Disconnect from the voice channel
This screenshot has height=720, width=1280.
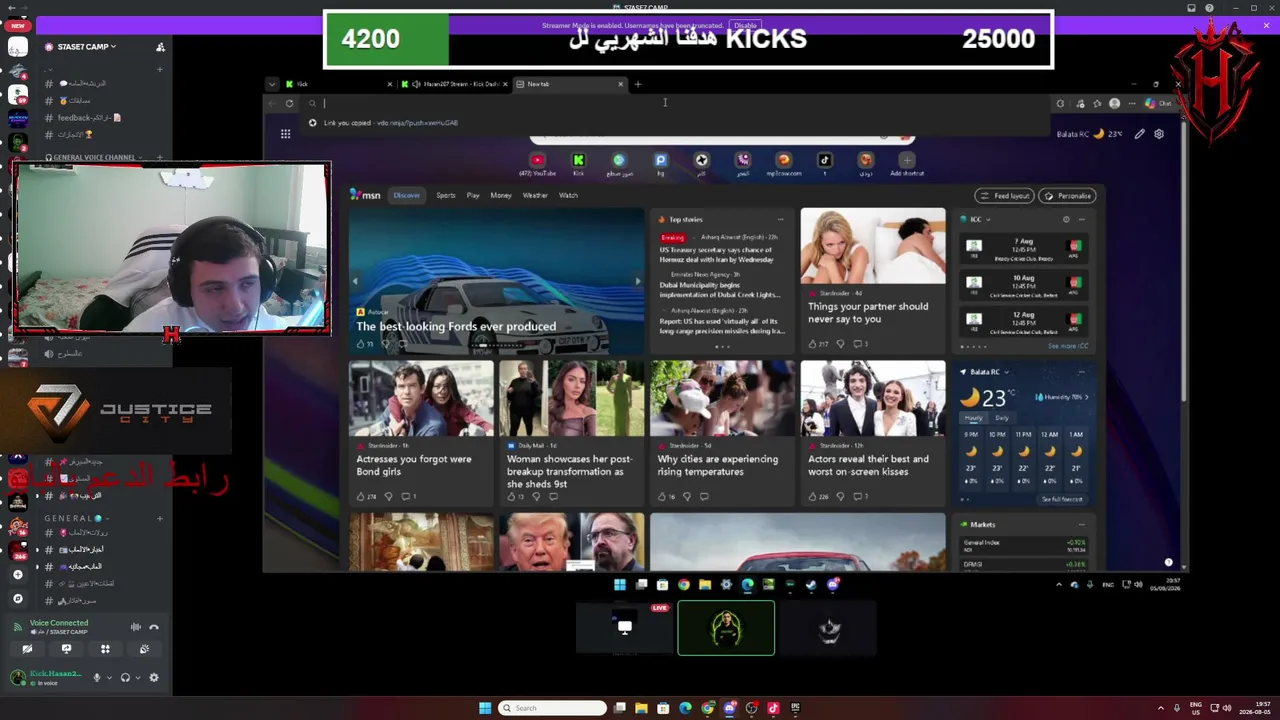154,627
